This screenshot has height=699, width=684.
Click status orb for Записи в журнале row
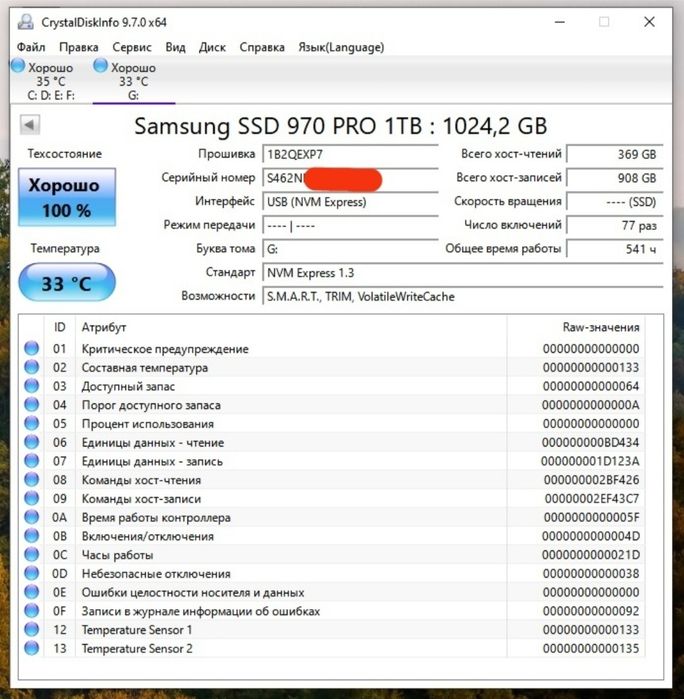pyautogui.click(x=32, y=610)
